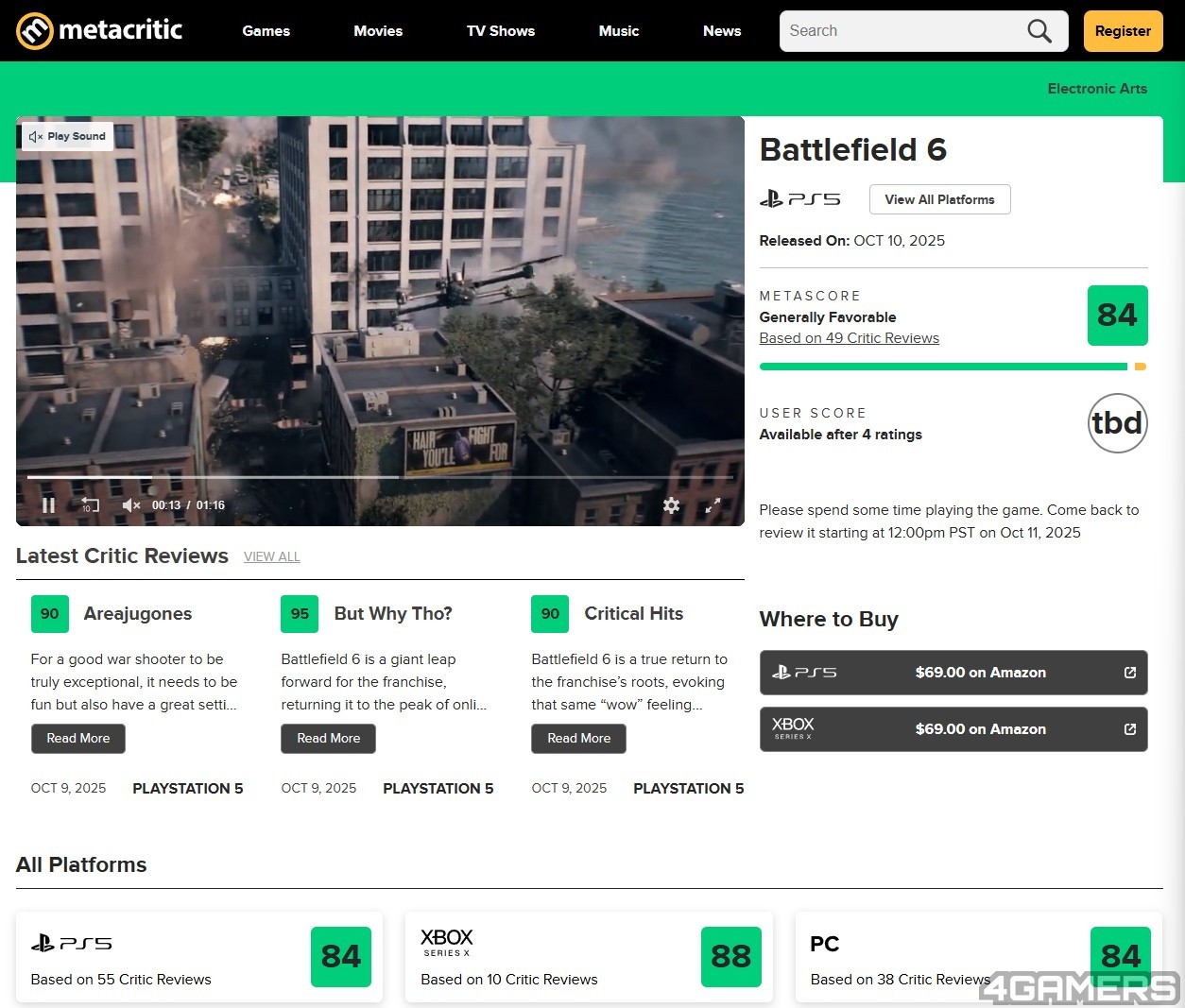Image resolution: width=1185 pixels, height=1008 pixels.
Task: Open video settings gear icon
Action: 671,505
